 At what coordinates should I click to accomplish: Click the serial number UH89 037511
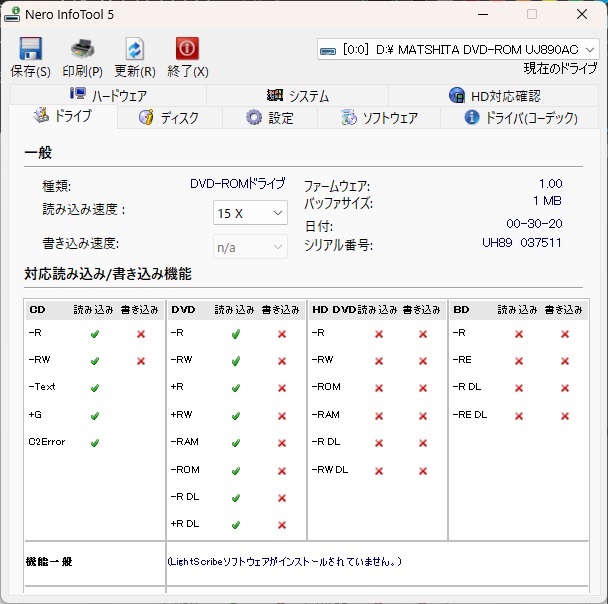(522, 243)
